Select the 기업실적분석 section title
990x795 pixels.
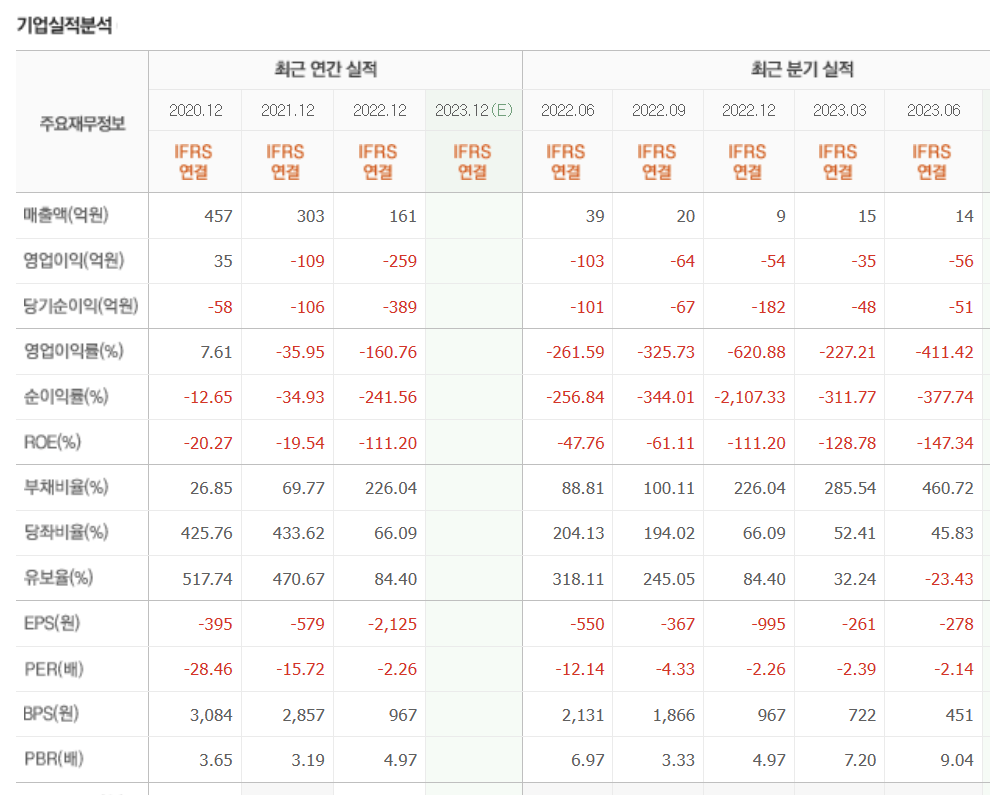pos(64,25)
